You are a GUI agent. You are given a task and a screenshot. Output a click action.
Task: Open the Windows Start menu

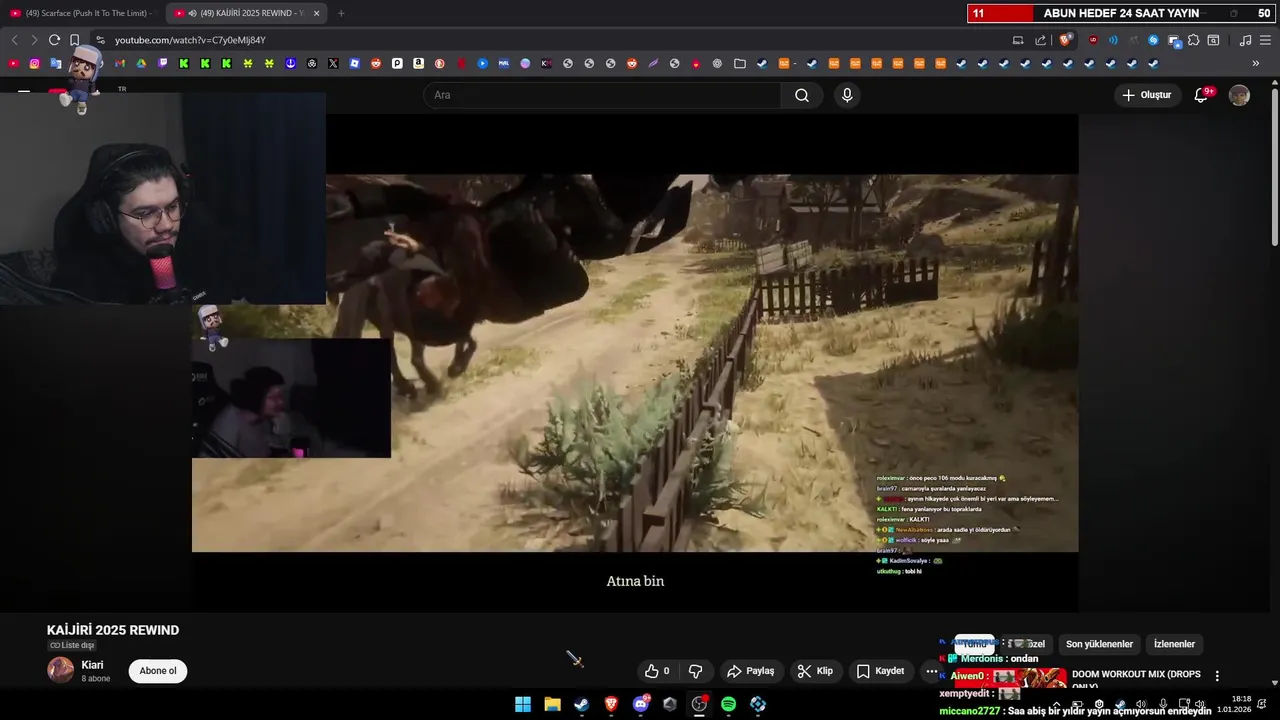pyautogui.click(x=523, y=704)
